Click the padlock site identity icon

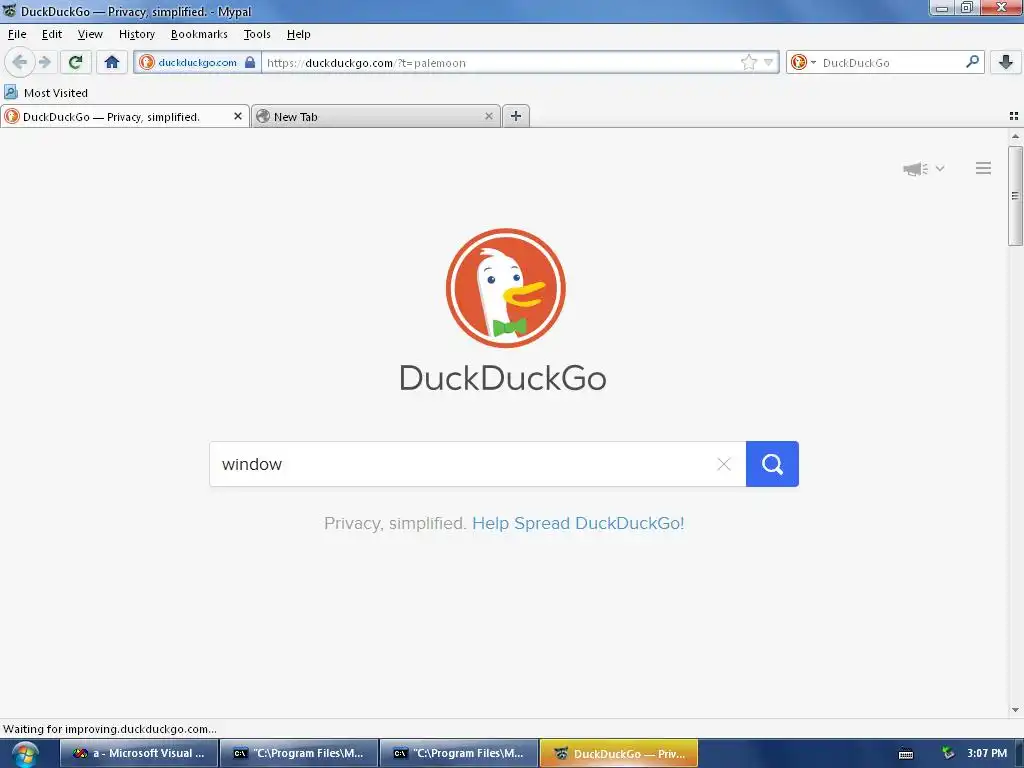point(249,62)
